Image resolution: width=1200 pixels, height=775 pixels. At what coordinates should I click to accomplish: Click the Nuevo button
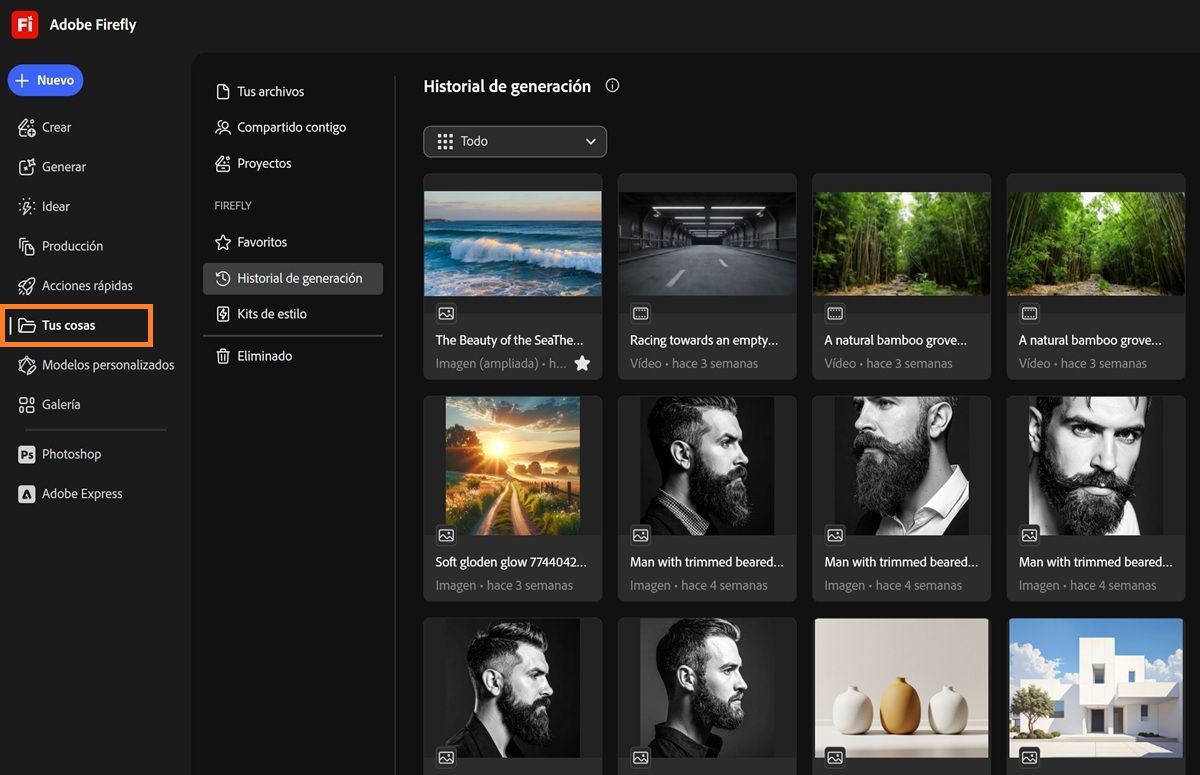pos(45,80)
